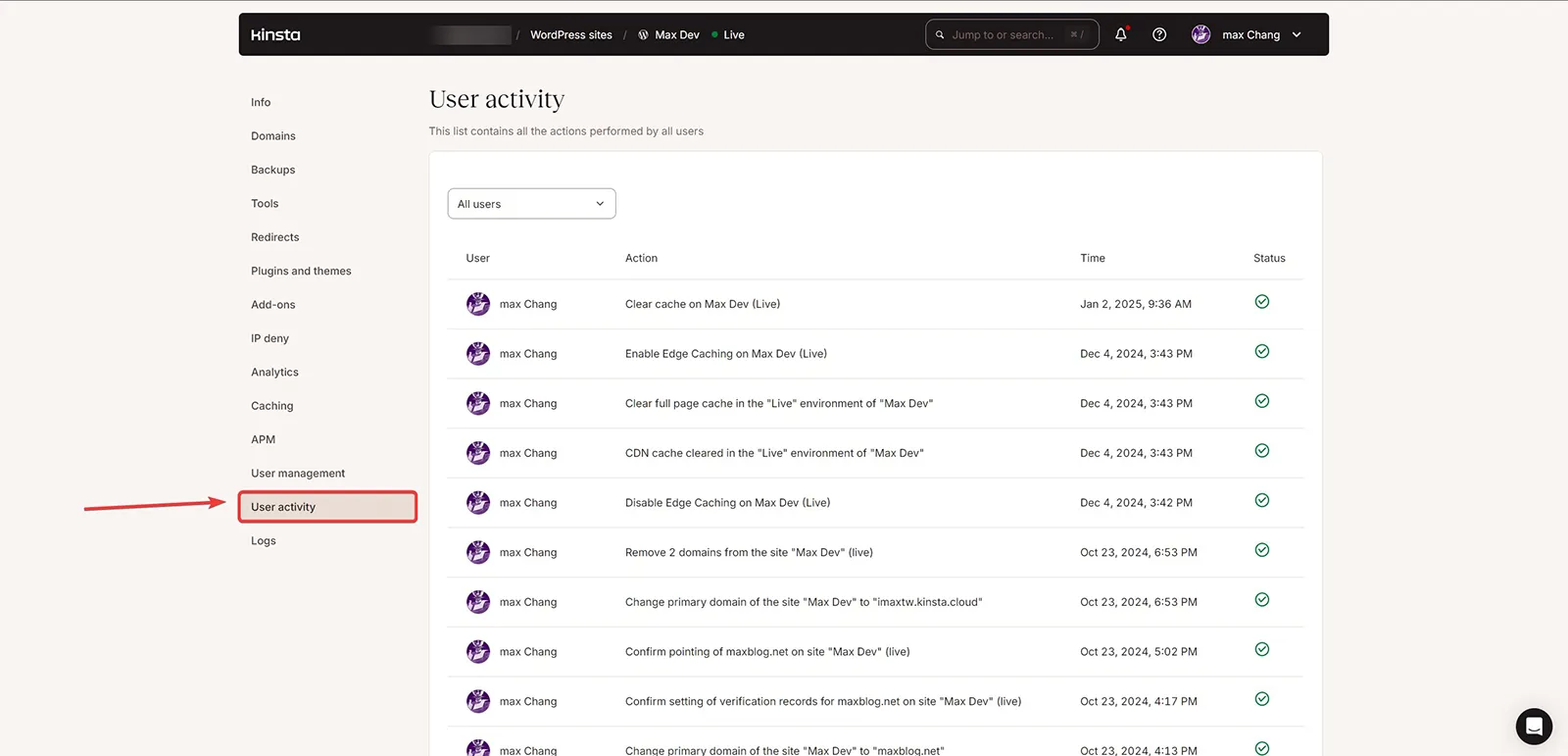Click status check for Remove 2 domains row
This screenshot has width=1568, height=756.
tap(1262, 550)
